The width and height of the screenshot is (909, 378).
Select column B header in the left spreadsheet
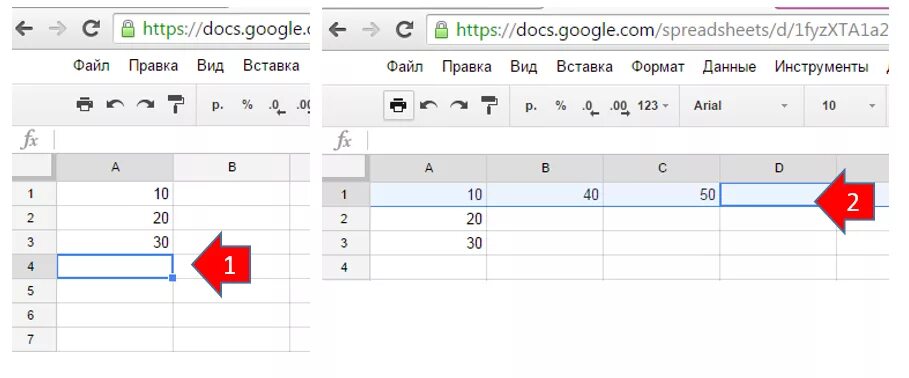tap(231, 168)
